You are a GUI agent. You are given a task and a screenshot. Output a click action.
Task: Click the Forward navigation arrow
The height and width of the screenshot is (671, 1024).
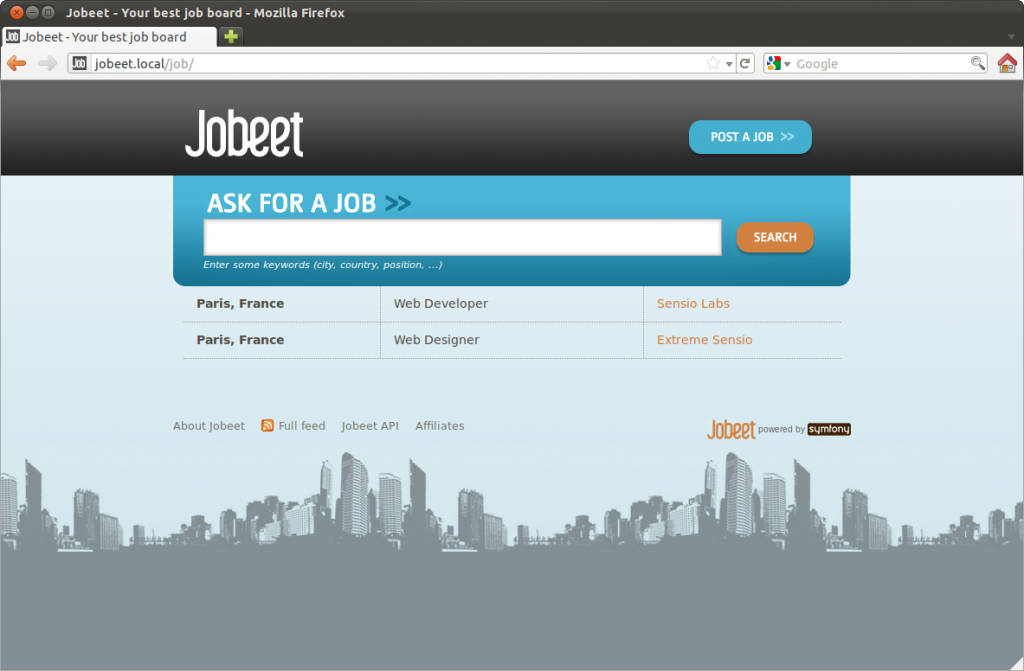tap(47, 63)
